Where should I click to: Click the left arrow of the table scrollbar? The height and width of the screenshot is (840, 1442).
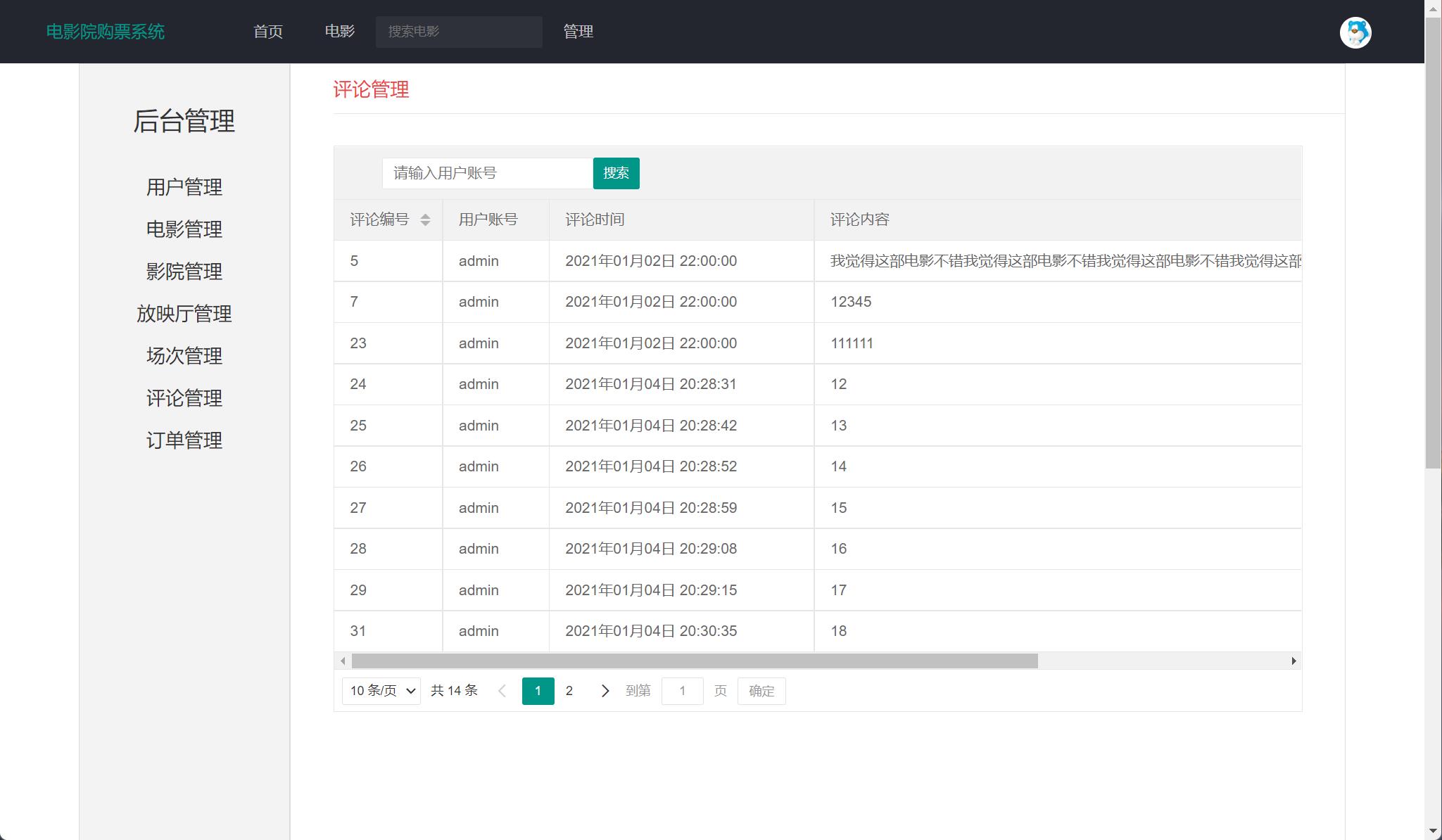(343, 661)
